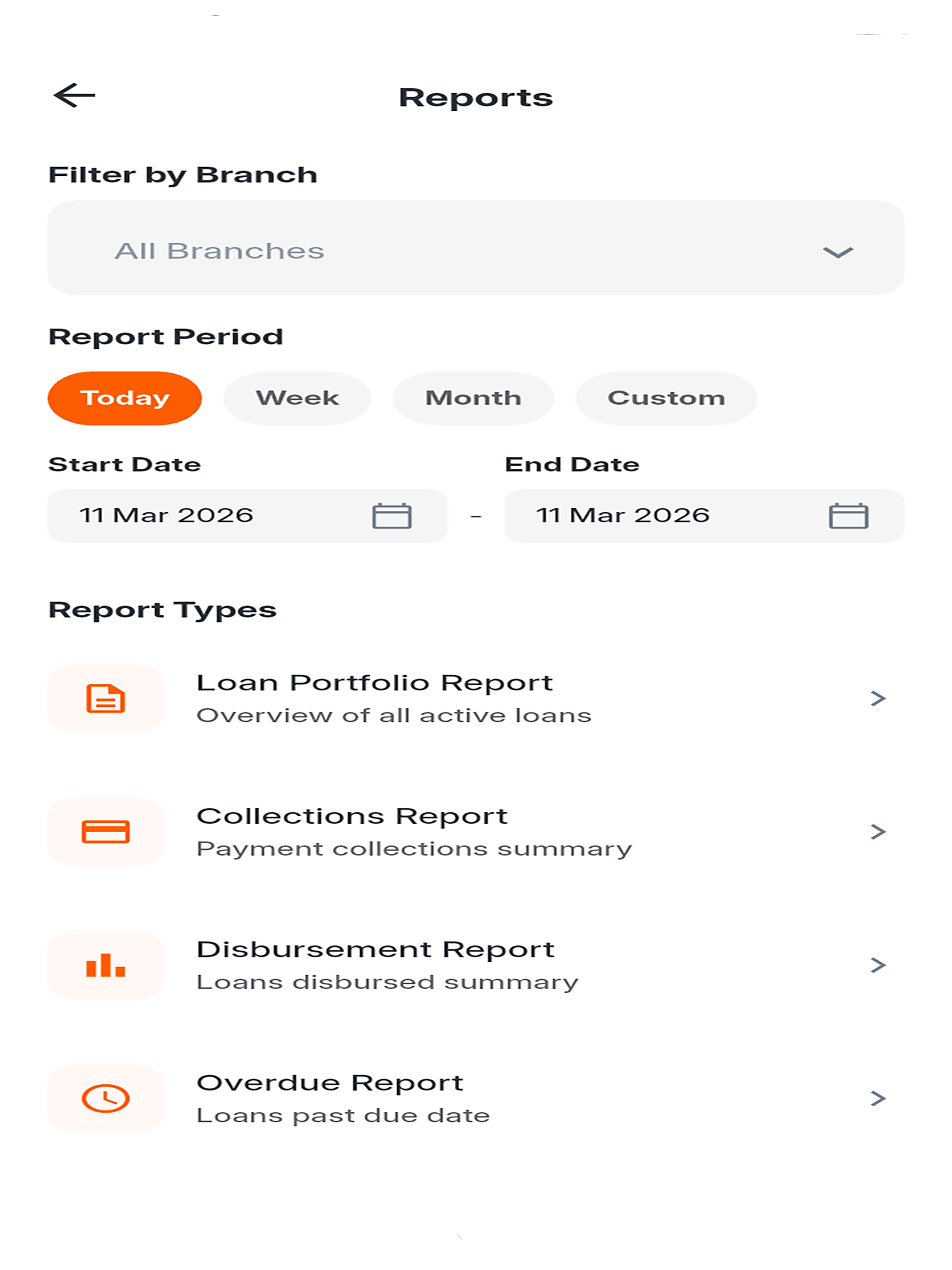The image size is (952, 1270).
Task: Open the Start Date calendar icon
Action: click(x=392, y=515)
